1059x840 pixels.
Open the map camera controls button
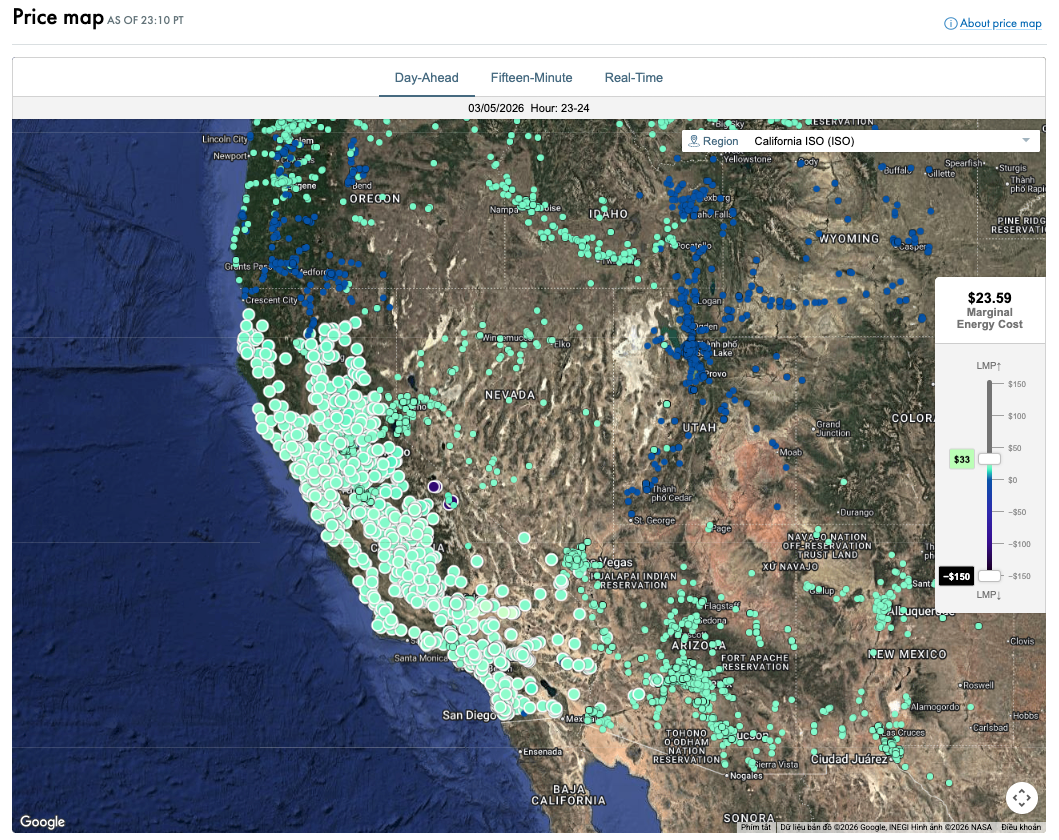[x=1021, y=798]
